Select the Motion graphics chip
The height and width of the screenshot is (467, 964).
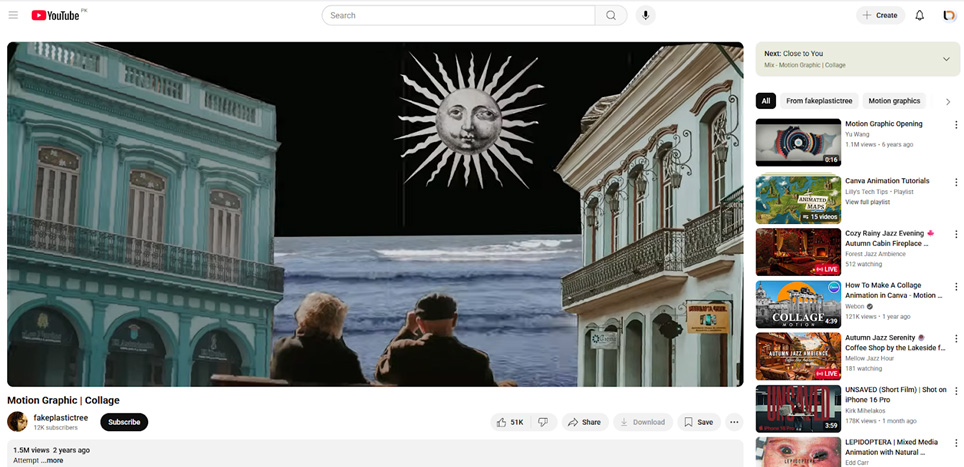pos(893,101)
